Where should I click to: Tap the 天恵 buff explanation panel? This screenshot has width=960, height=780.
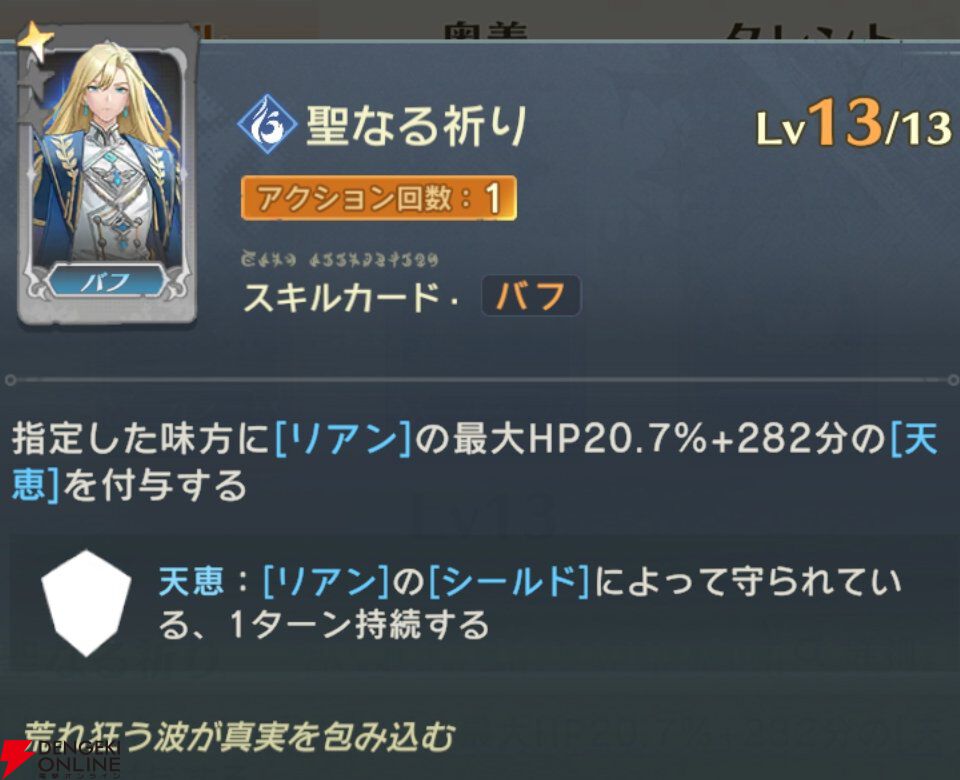pyautogui.click(x=480, y=603)
